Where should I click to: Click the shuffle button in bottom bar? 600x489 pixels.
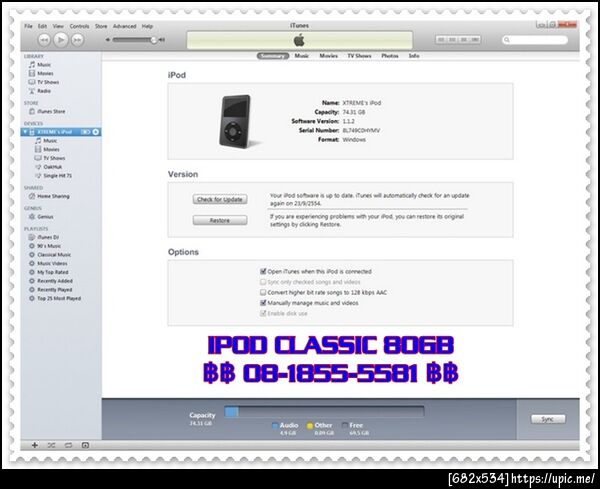click(x=51, y=445)
